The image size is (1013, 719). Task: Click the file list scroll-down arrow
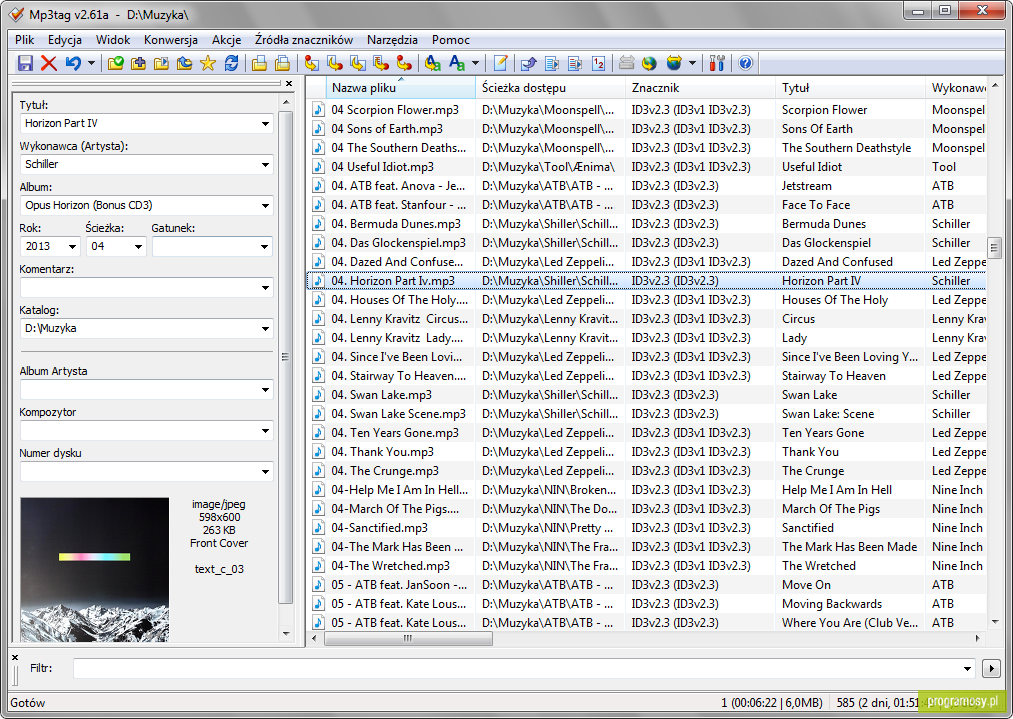[x=994, y=622]
